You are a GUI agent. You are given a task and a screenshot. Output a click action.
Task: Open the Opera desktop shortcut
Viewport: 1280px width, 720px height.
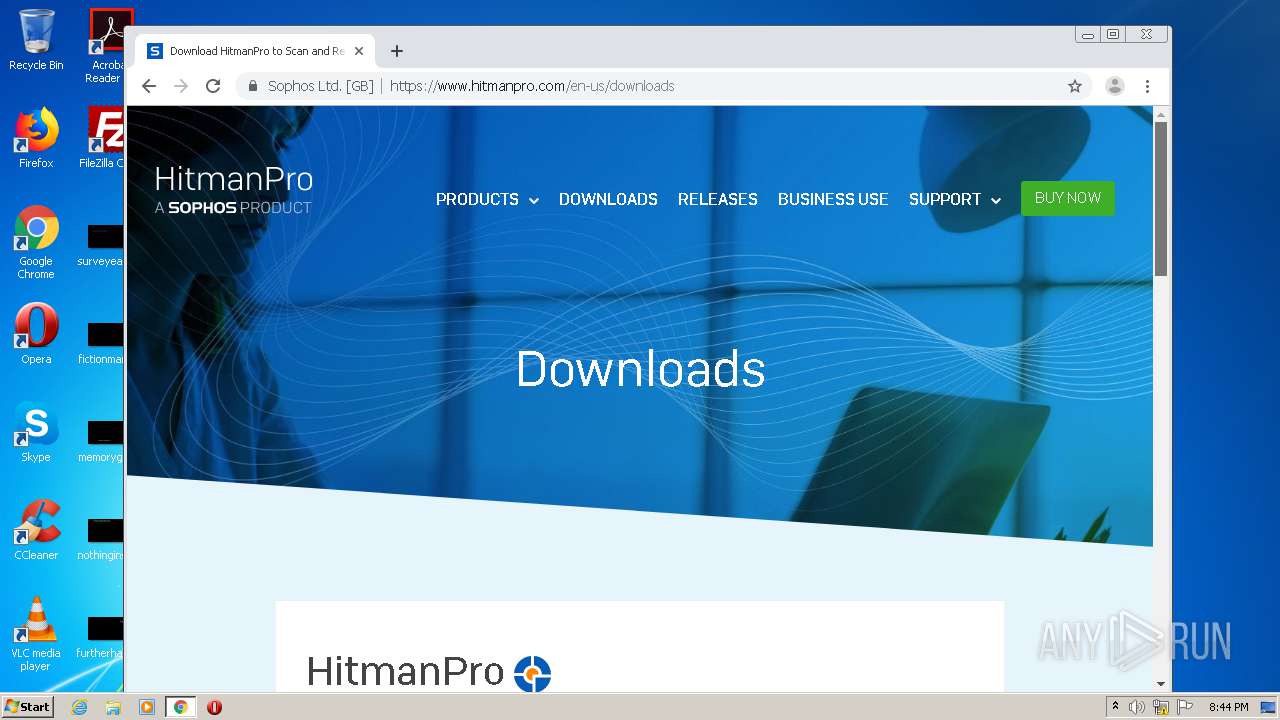click(x=36, y=334)
